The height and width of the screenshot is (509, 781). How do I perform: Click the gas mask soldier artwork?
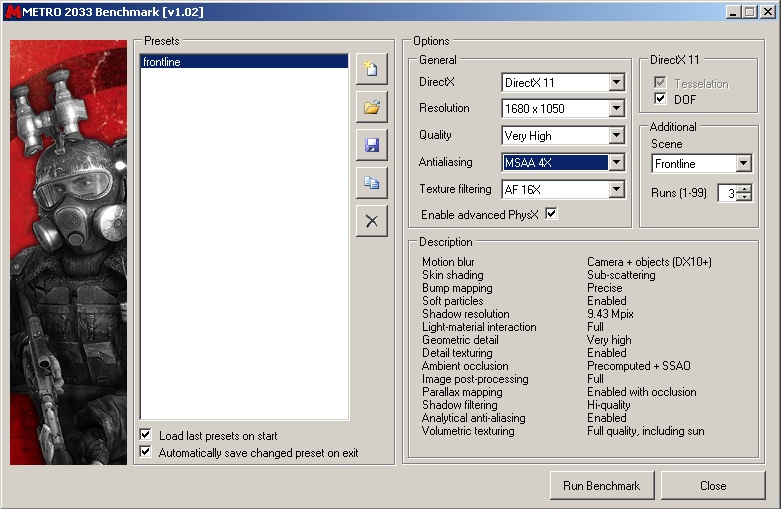point(68,253)
